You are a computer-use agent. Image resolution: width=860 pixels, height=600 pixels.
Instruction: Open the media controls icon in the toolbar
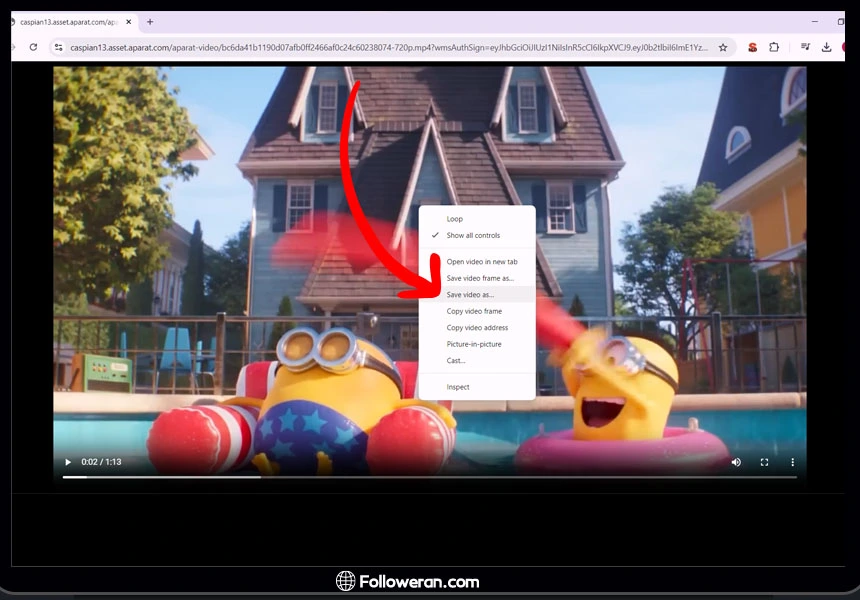tap(804, 47)
